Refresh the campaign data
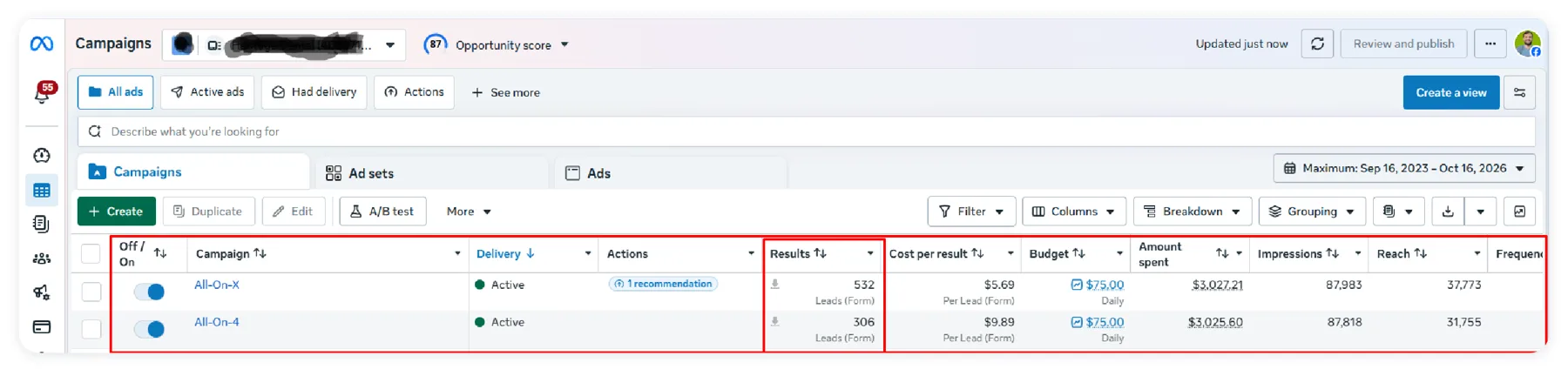 tap(1317, 44)
